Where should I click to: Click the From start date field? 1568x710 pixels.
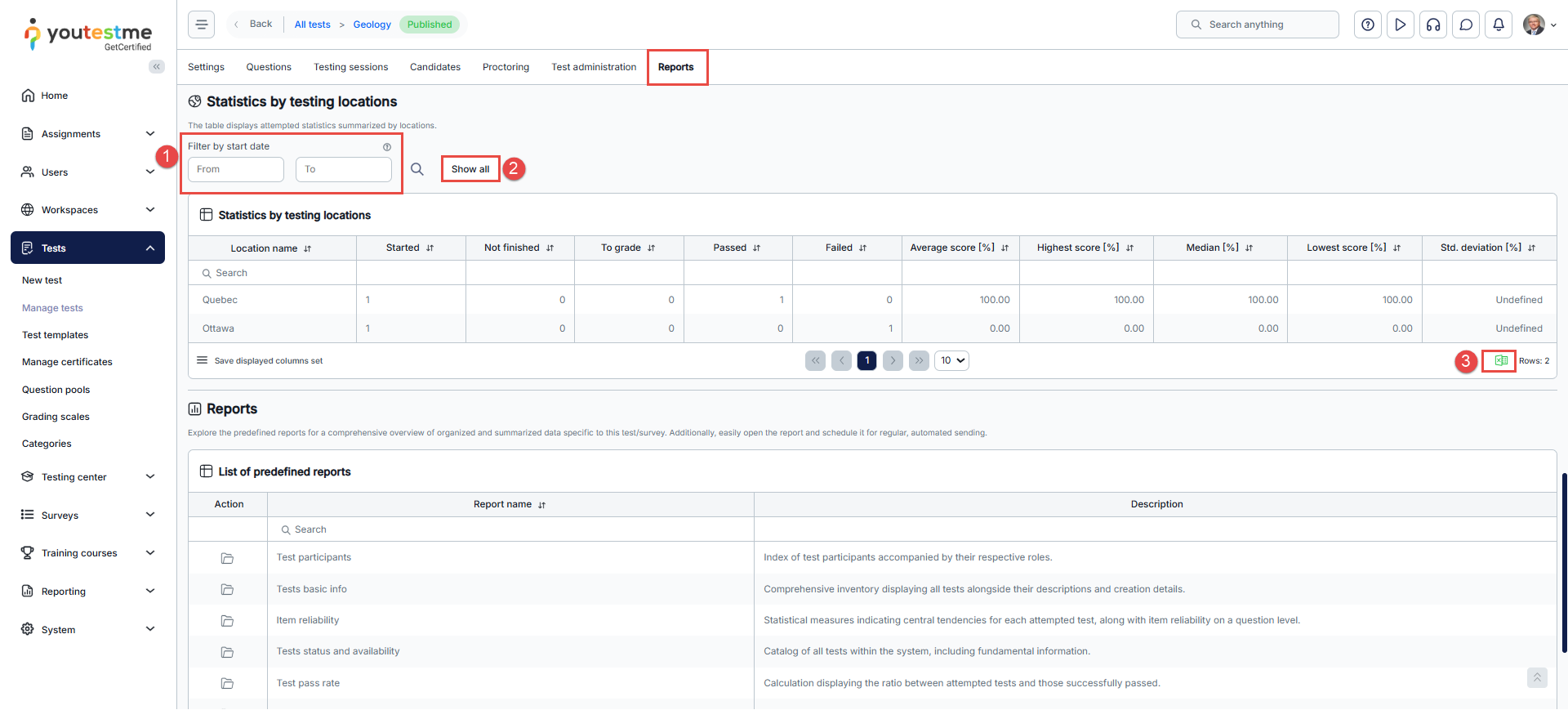point(236,169)
